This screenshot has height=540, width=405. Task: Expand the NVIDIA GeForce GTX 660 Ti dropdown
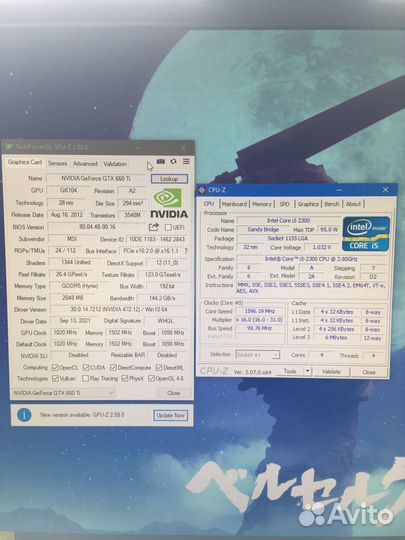63,393
